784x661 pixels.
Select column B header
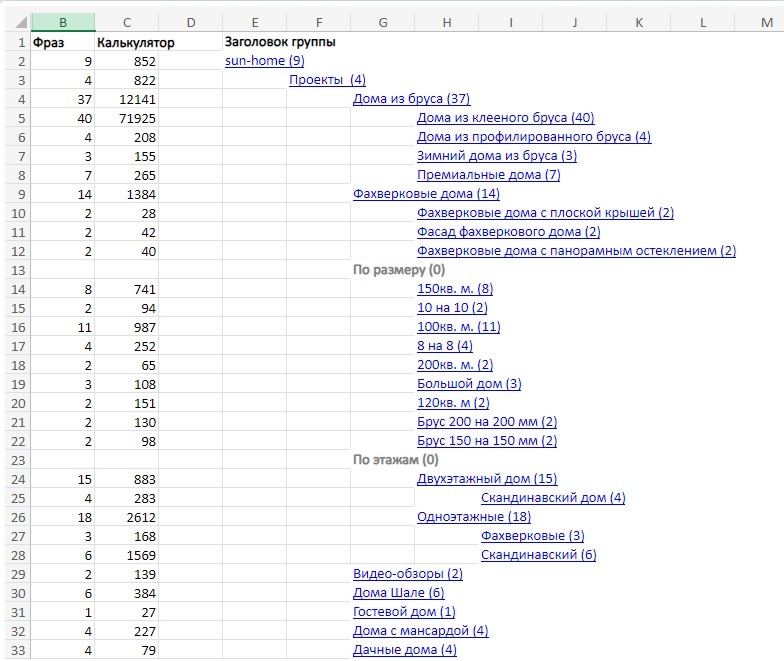(63, 22)
